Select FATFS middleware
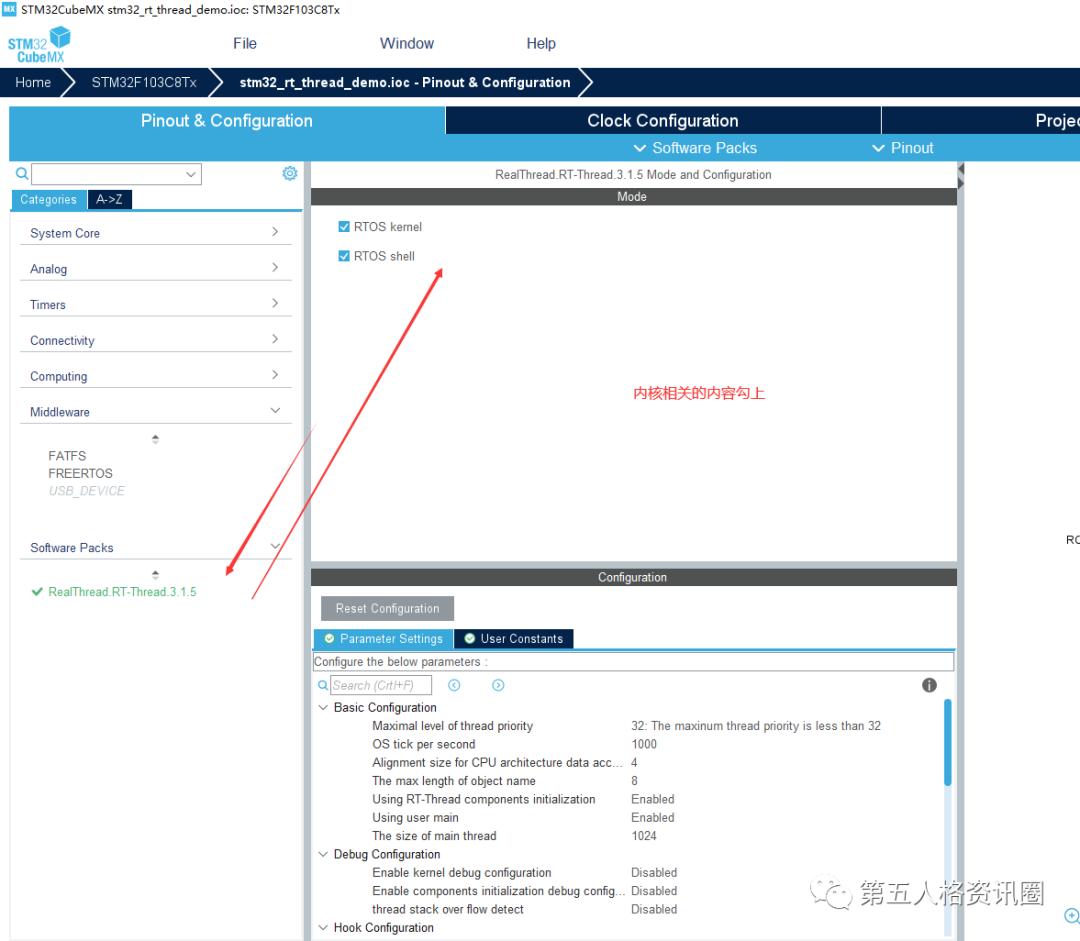The height and width of the screenshot is (941, 1080). click(x=67, y=456)
